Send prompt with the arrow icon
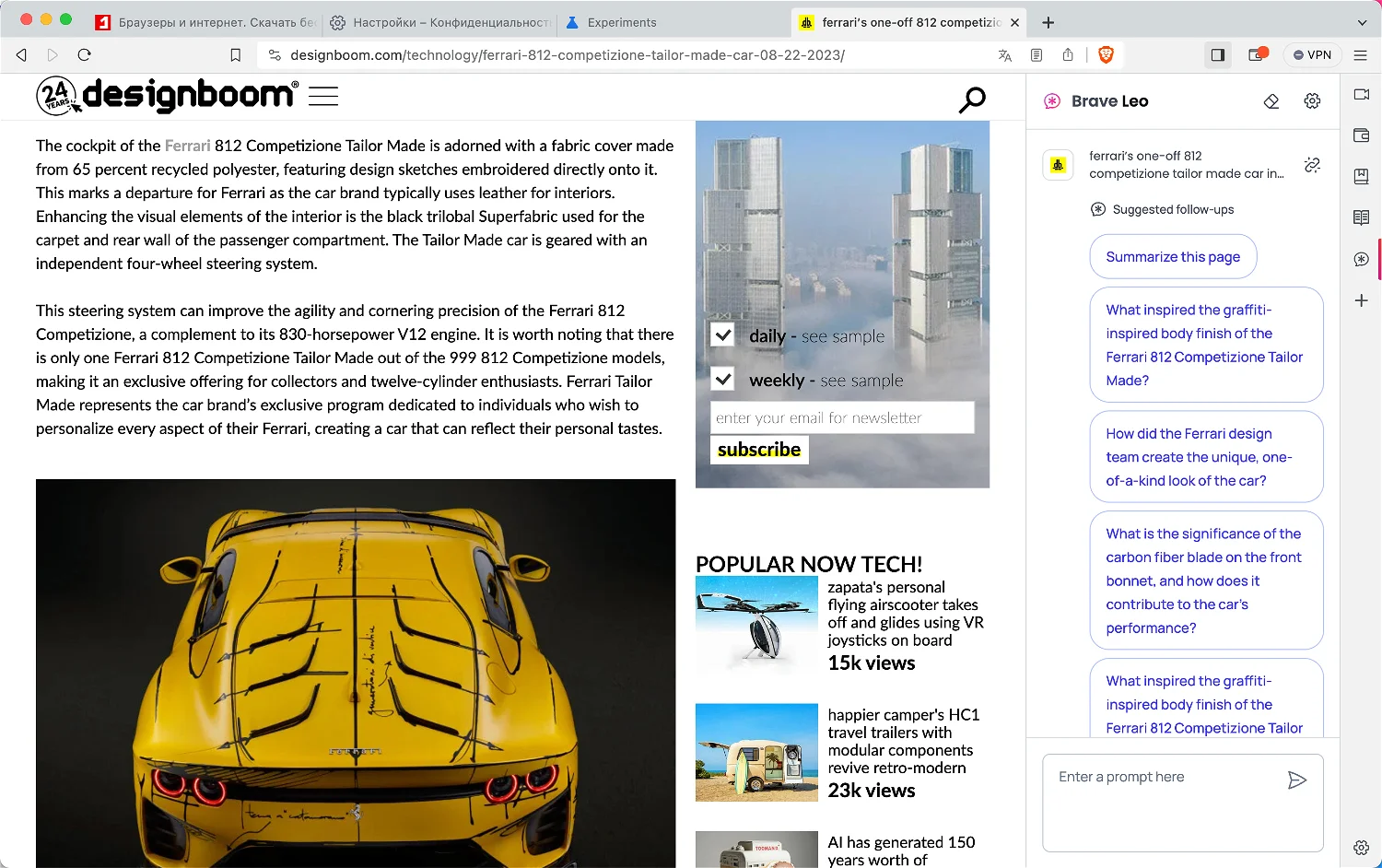Viewport: 1382px width, 868px height. pyautogui.click(x=1296, y=780)
